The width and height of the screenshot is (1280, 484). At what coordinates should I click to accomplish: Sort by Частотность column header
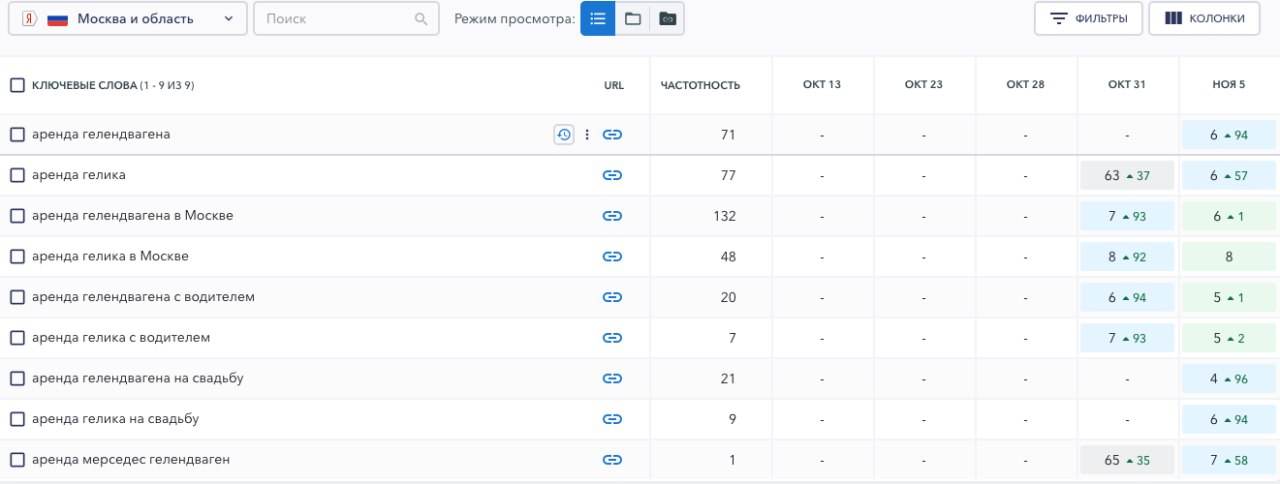tap(701, 85)
